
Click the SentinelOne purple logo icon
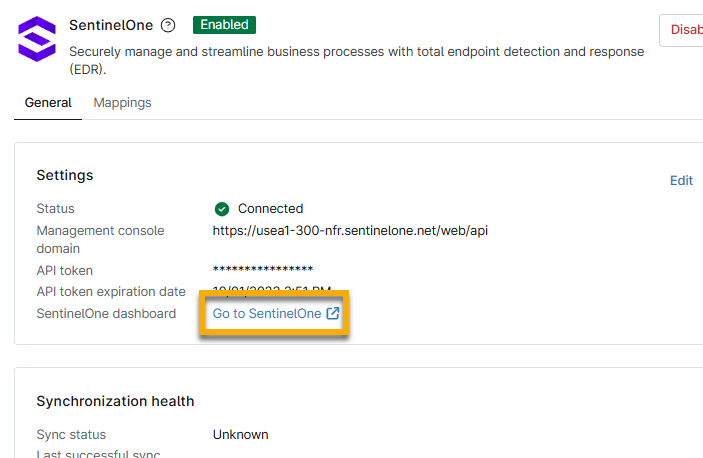point(38,40)
